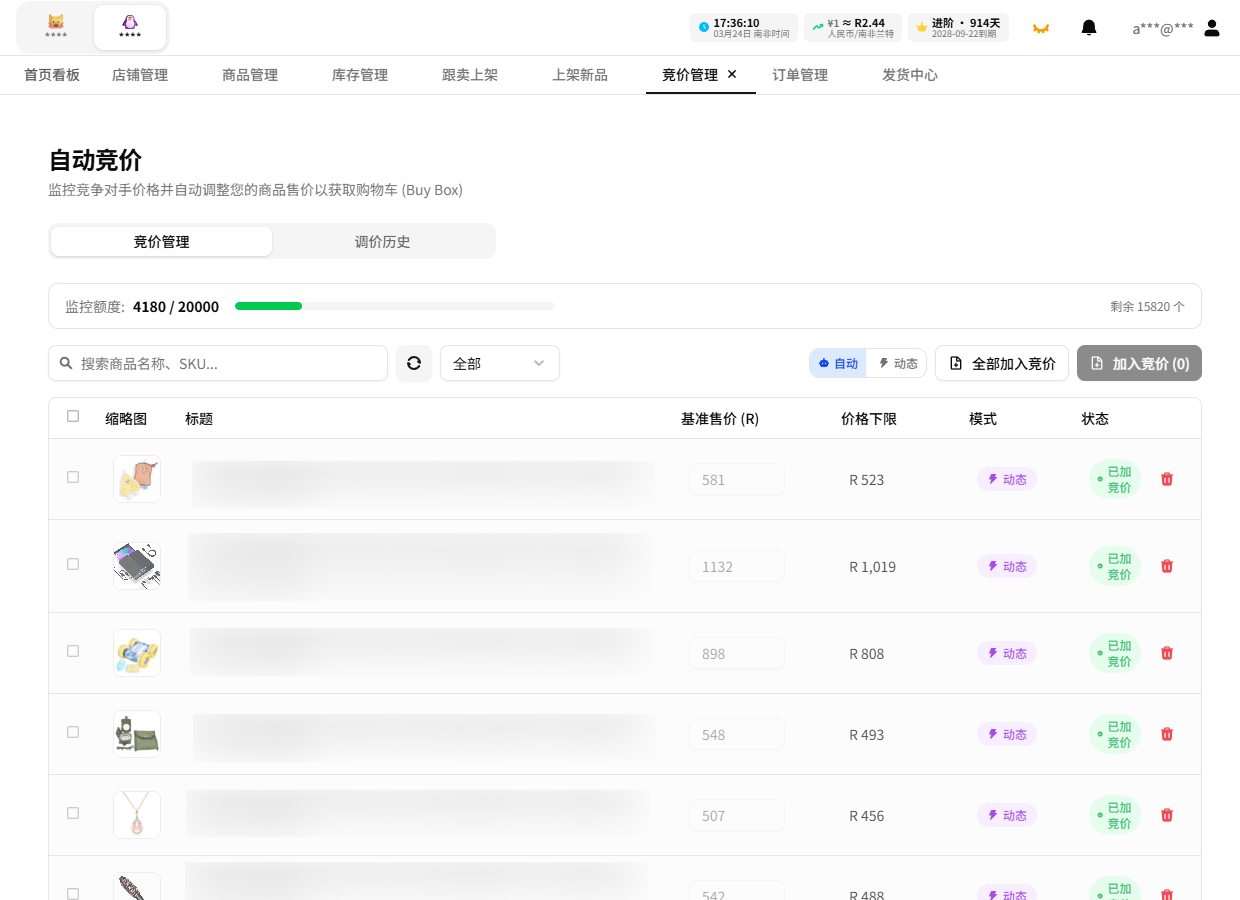
Task: Click the notification bell icon
Action: point(1089,28)
